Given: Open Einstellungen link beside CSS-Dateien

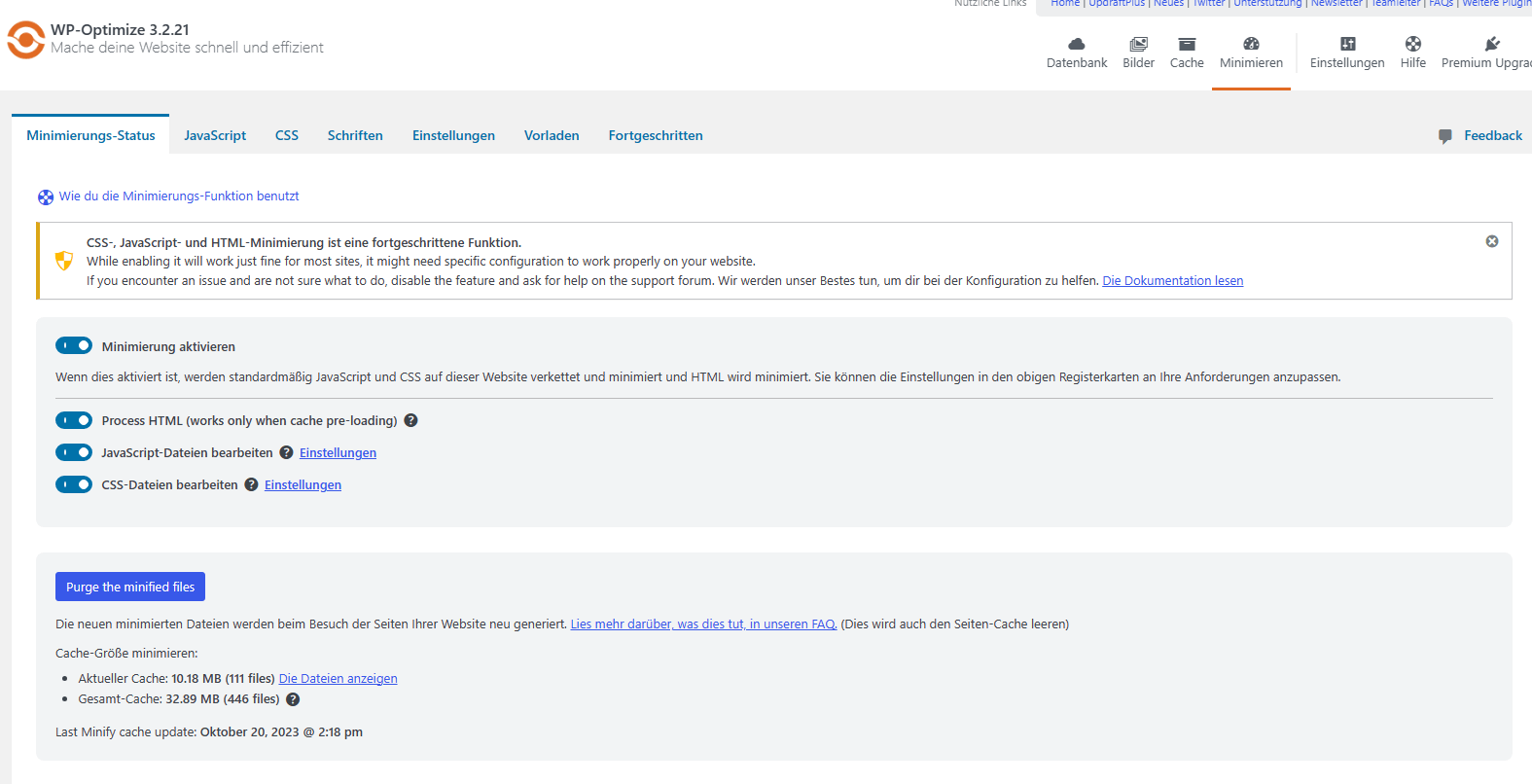Looking at the screenshot, I should [303, 485].
